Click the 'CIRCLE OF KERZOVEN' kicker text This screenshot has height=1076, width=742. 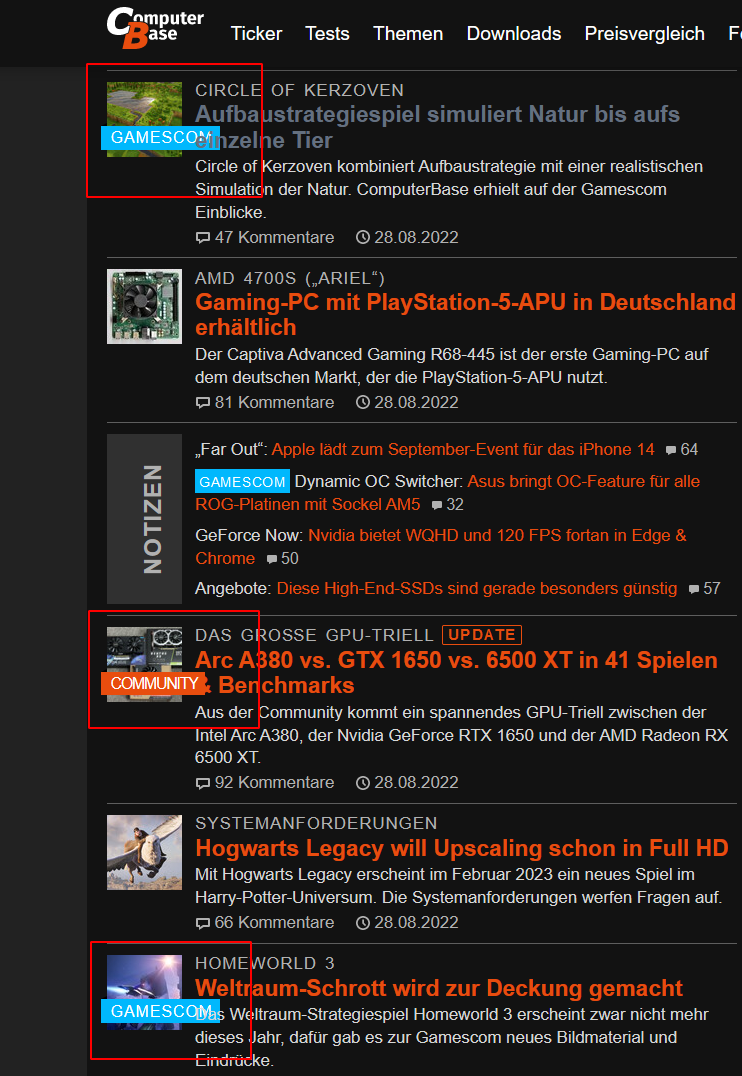(299, 91)
